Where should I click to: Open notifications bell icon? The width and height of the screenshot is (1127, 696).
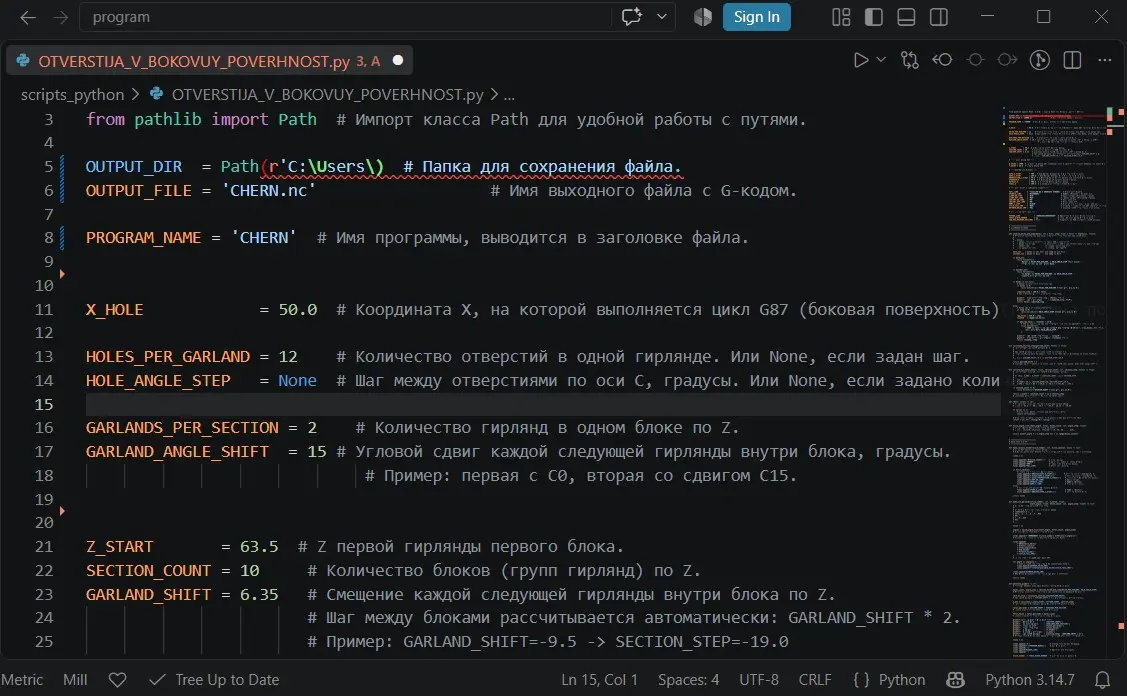[x=1103, y=679]
